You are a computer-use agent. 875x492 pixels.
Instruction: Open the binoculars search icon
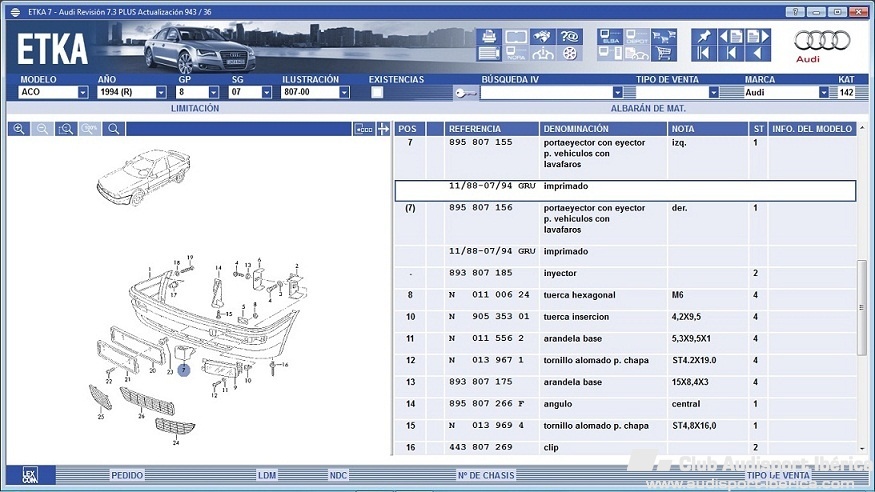coord(542,36)
